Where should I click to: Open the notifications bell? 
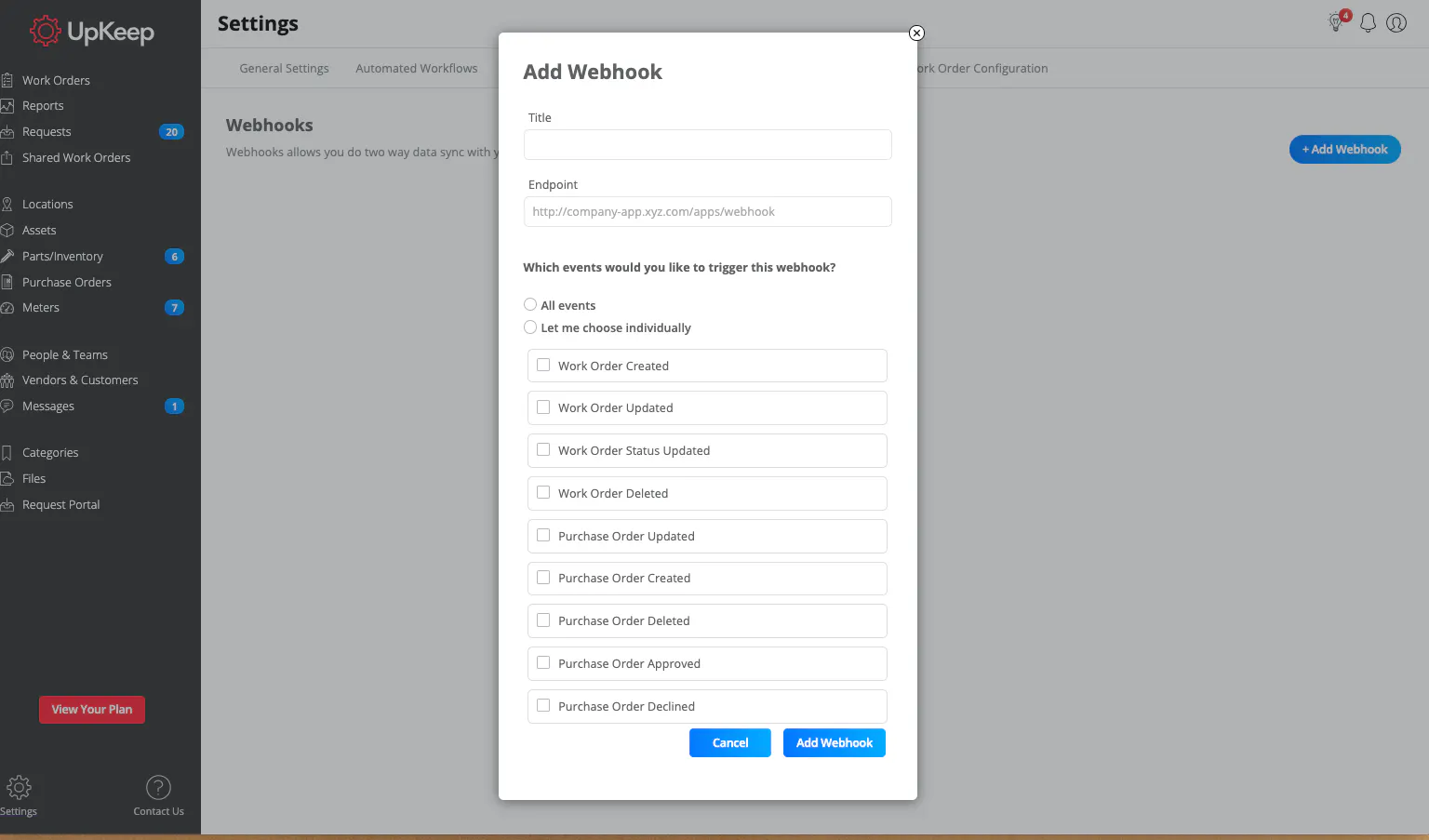[1368, 22]
